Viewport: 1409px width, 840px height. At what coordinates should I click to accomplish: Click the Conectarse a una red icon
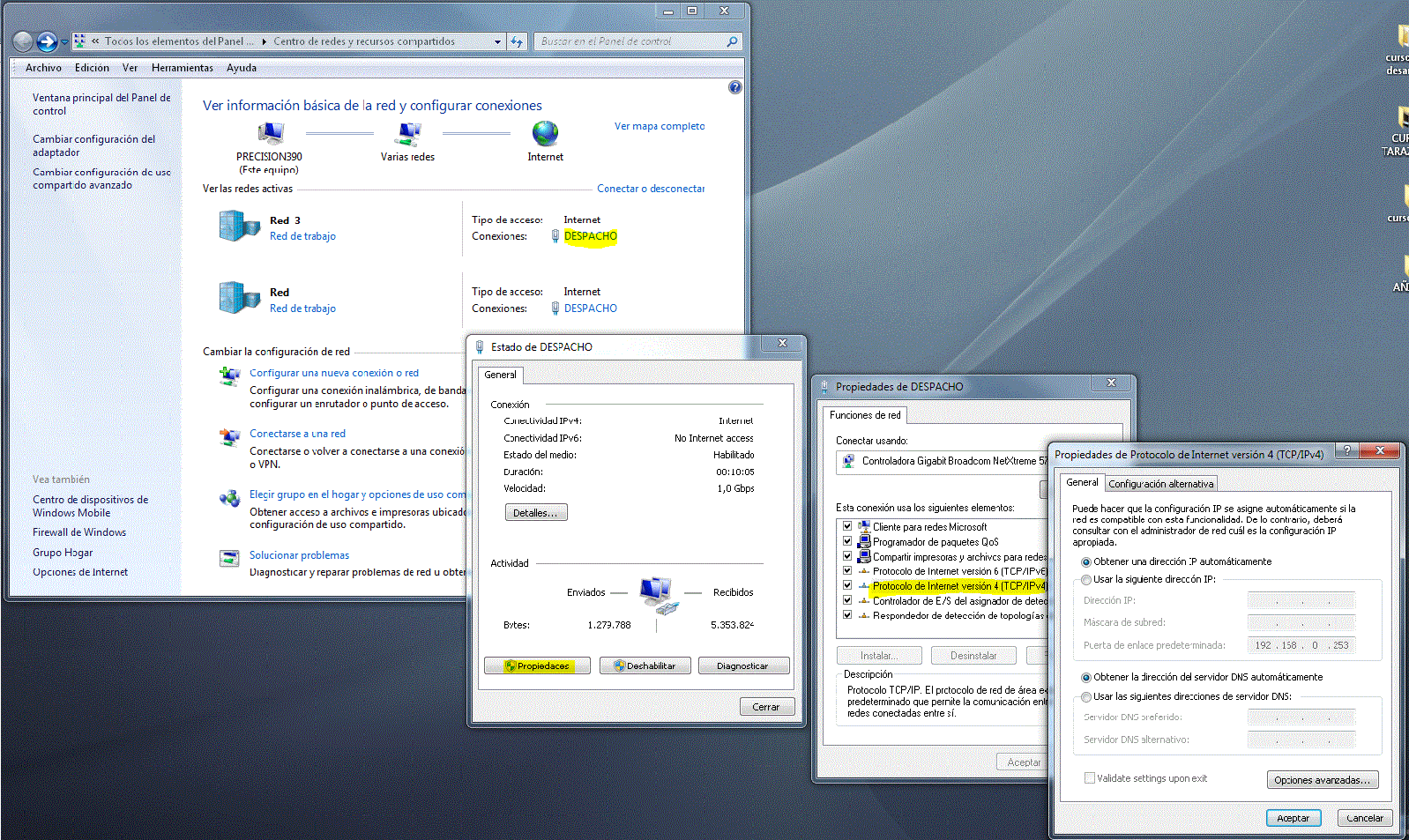click(x=229, y=437)
